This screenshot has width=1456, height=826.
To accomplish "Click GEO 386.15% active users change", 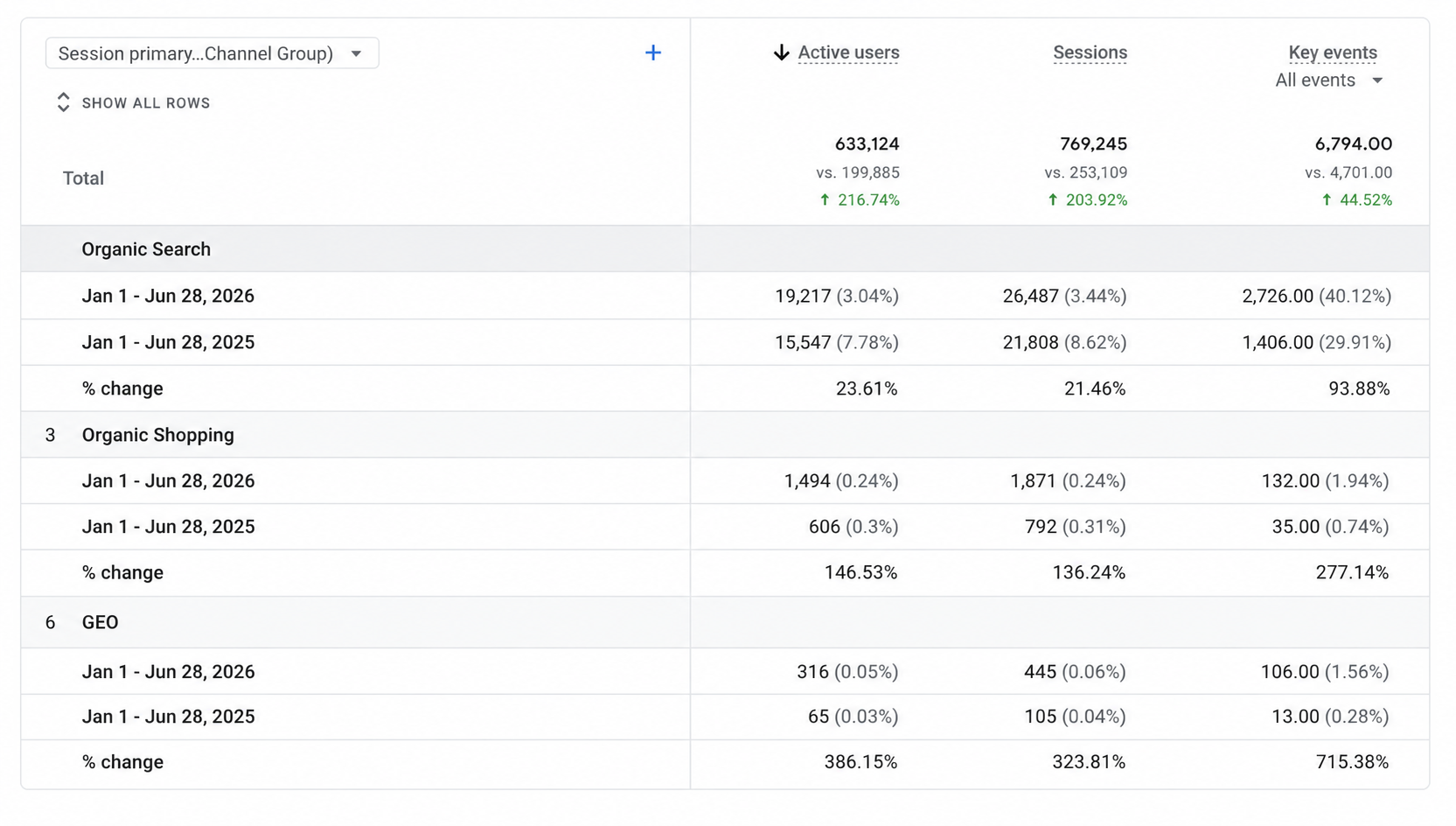I will click(x=860, y=762).
